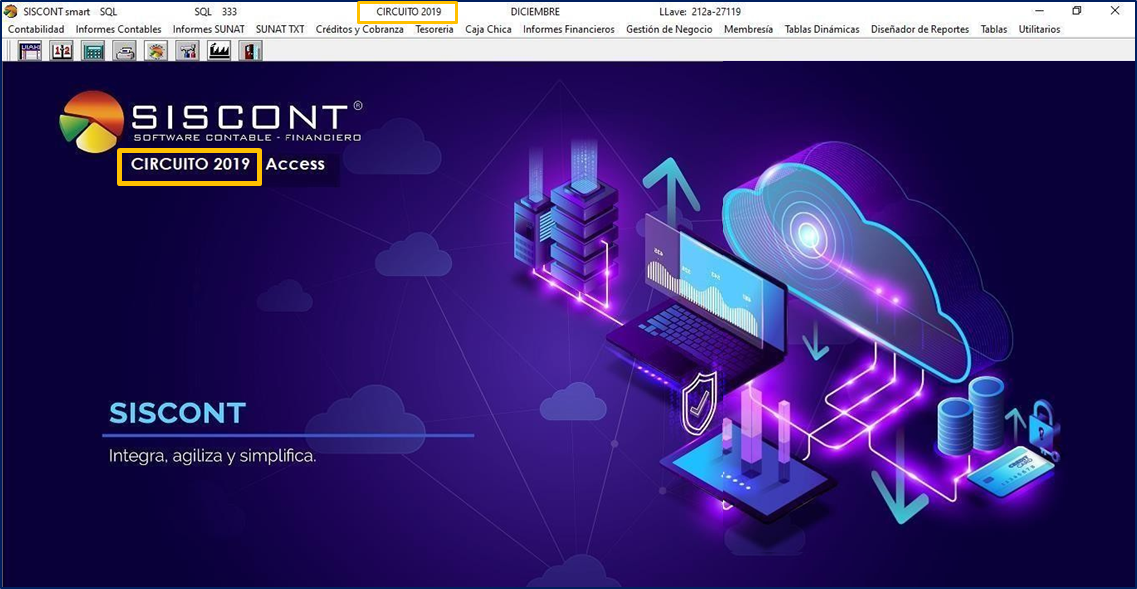This screenshot has width=1137, height=589.
Task: Click the DICIEMBRE month in title bar
Action: tap(535, 12)
